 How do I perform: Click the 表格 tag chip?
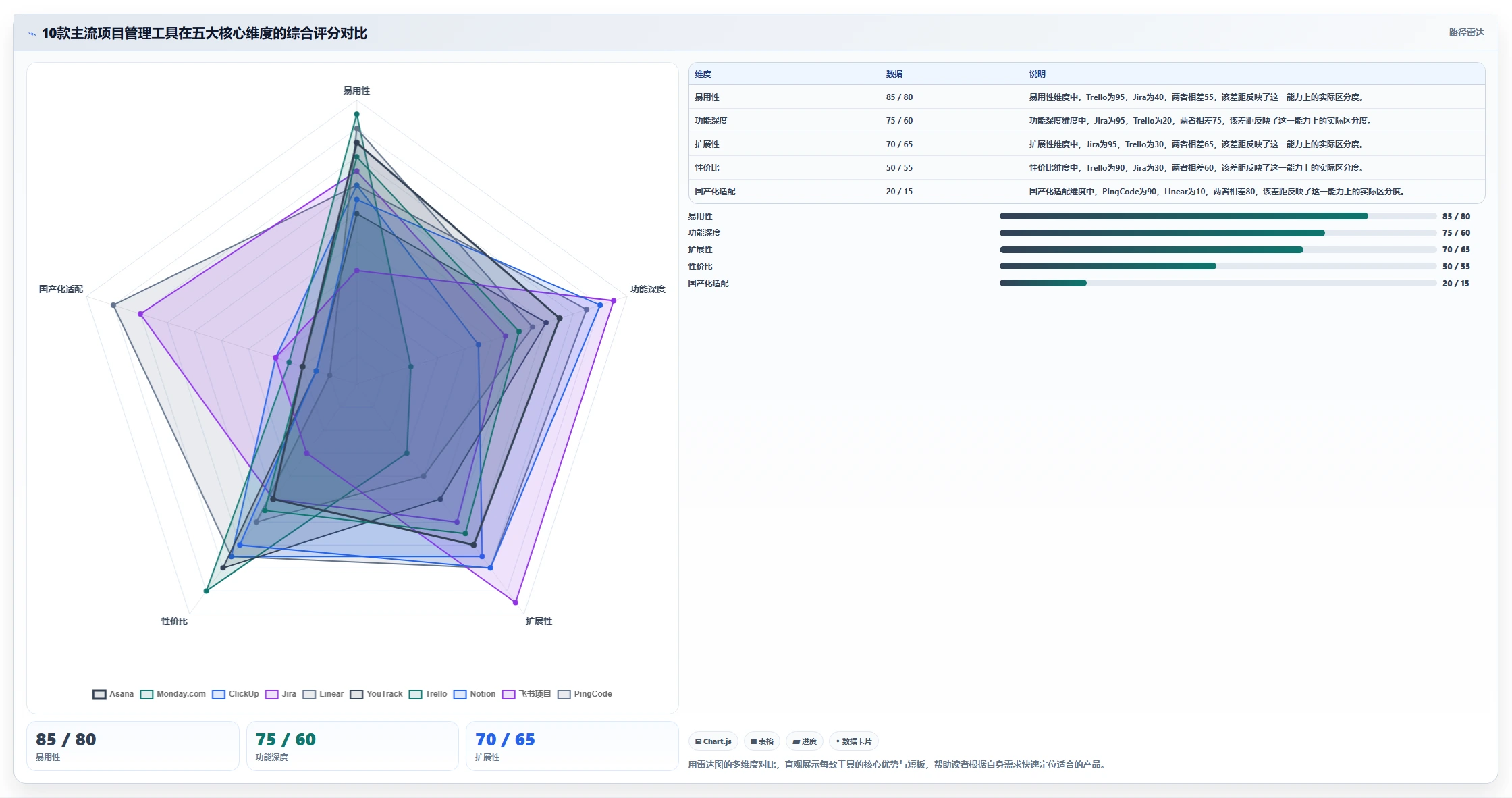click(x=762, y=741)
